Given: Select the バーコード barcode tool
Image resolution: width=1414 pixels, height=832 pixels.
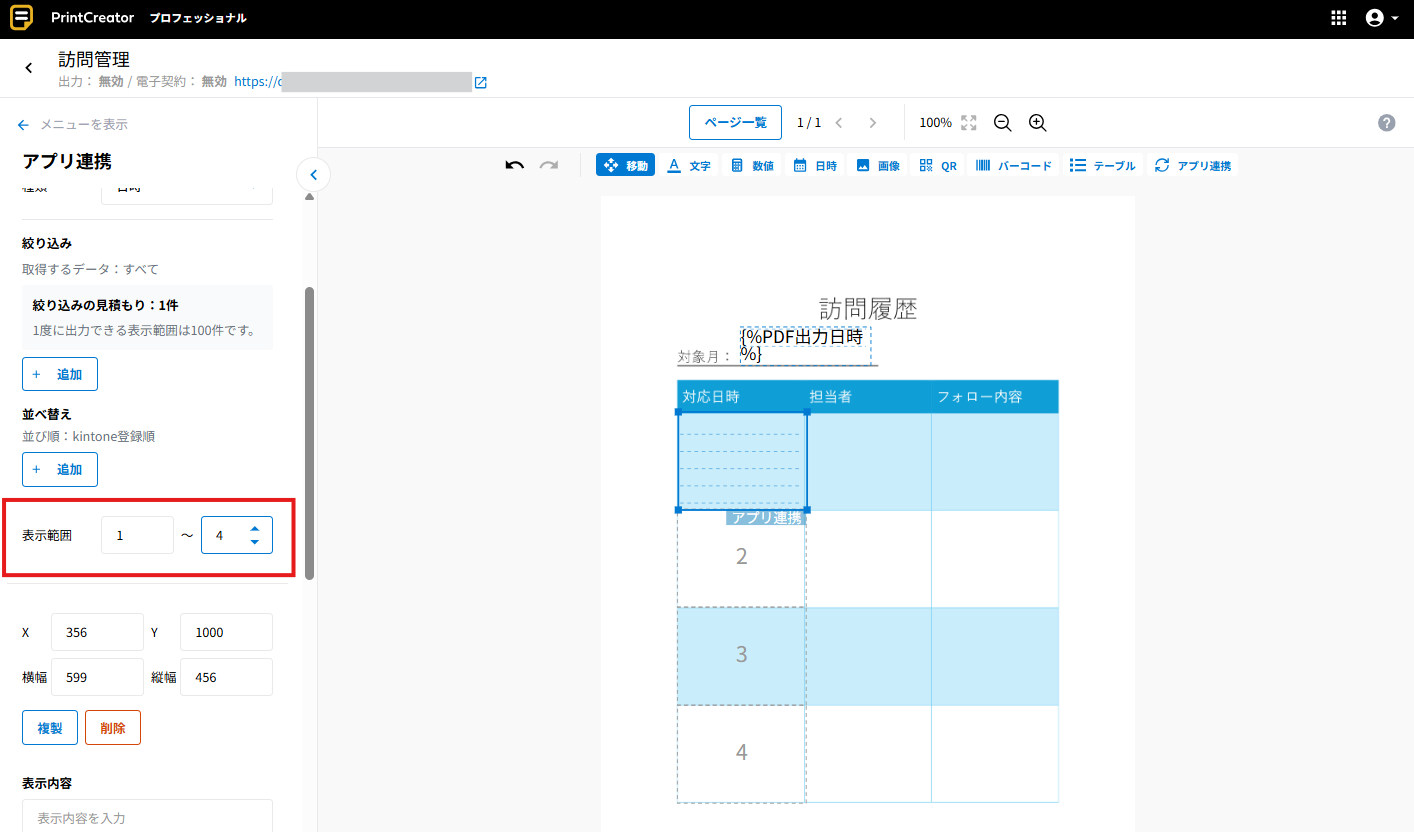Looking at the screenshot, I should click(x=1014, y=165).
